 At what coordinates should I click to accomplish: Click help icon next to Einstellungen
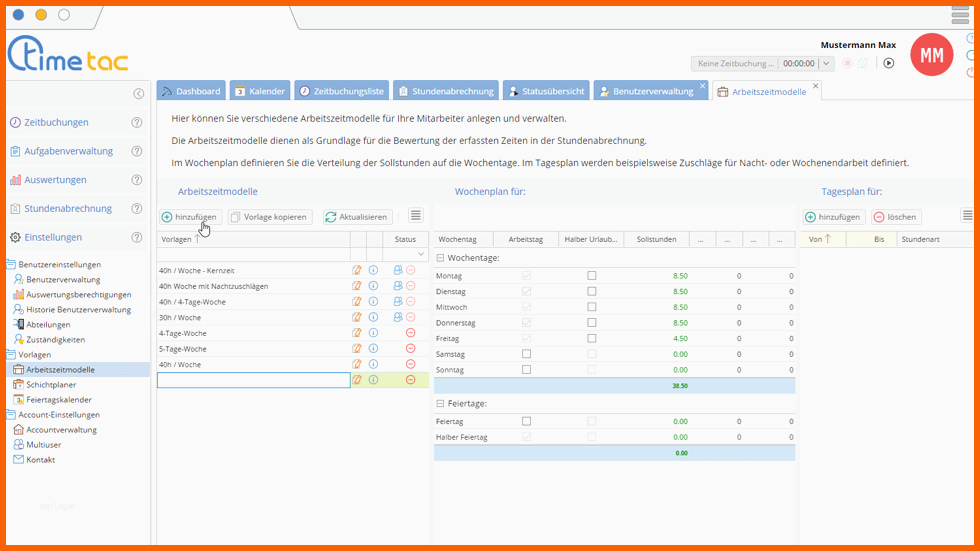(x=137, y=237)
